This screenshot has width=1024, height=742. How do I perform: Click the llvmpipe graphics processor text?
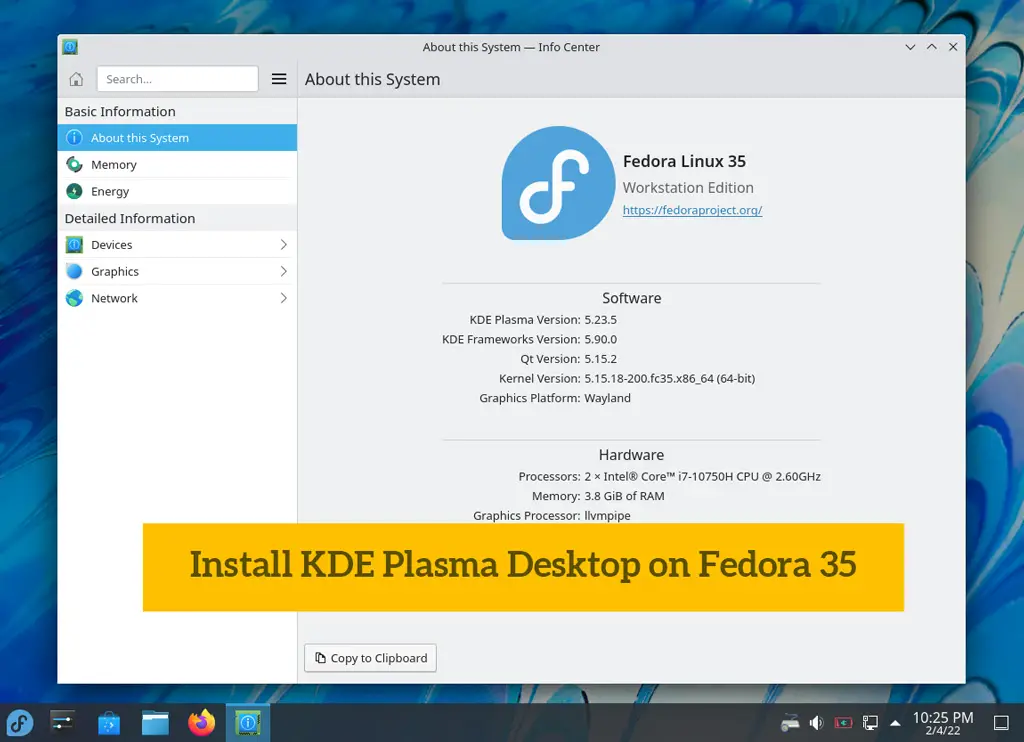click(x=607, y=516)
